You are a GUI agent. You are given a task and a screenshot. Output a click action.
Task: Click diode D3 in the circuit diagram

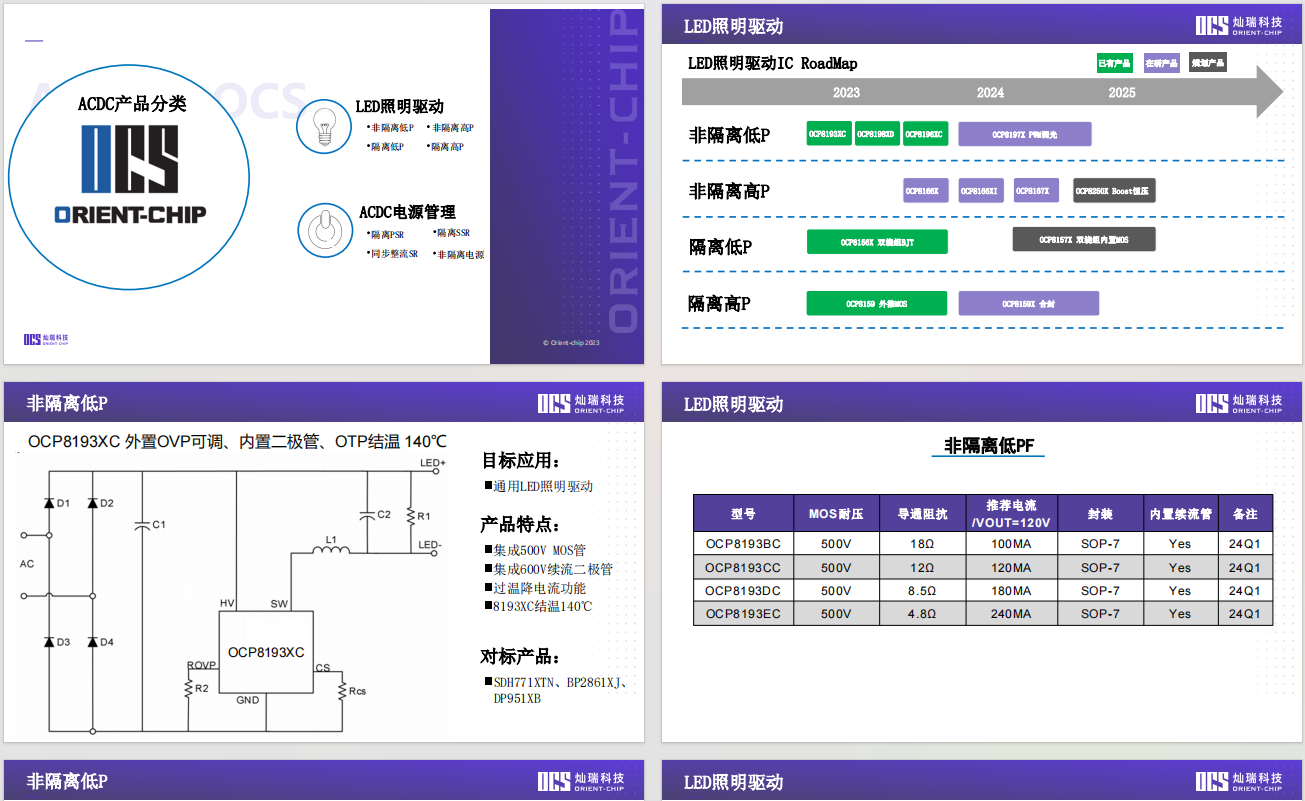click(x=49, y=642)
